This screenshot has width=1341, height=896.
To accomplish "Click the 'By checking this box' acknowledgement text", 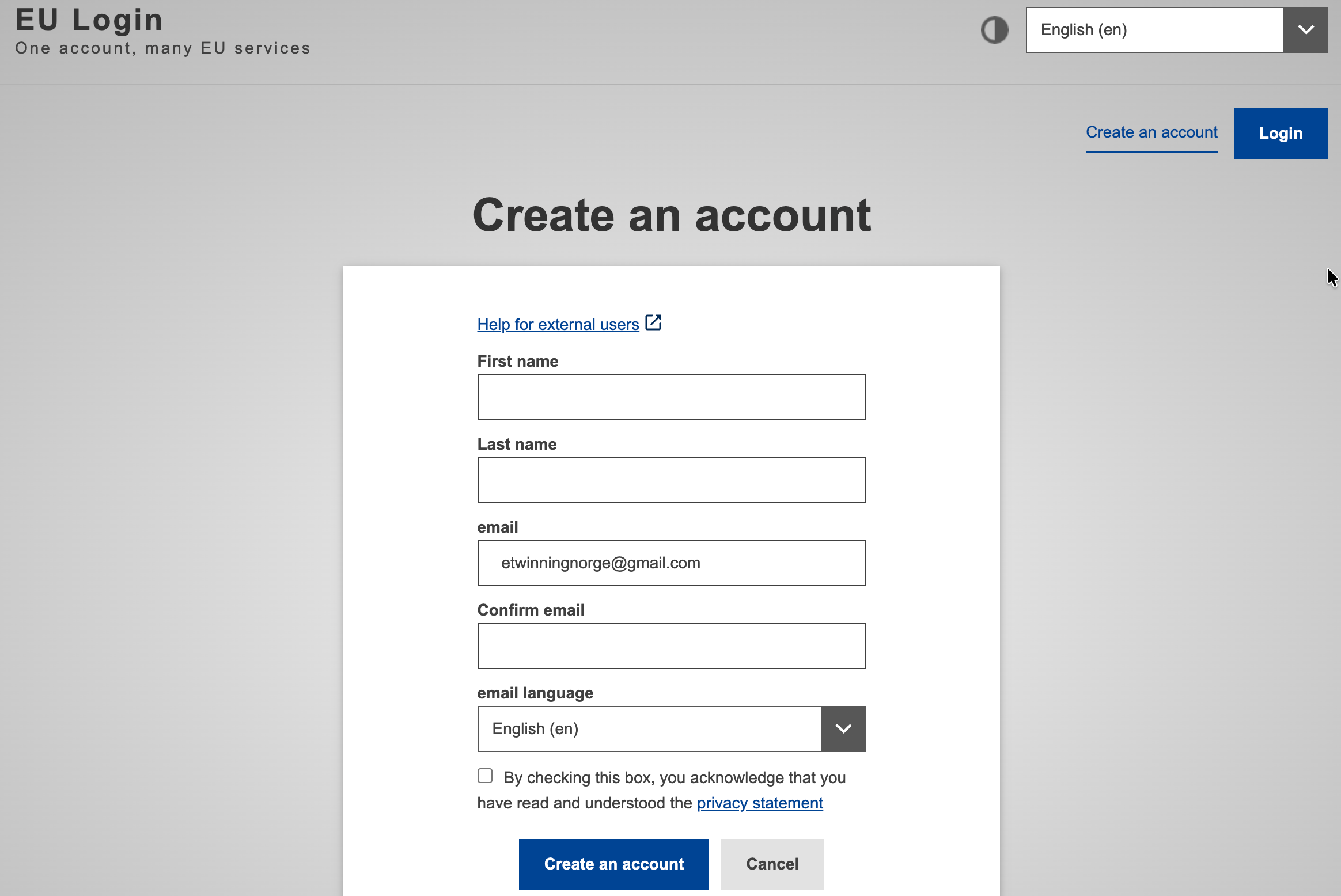I will pos(661,790).
